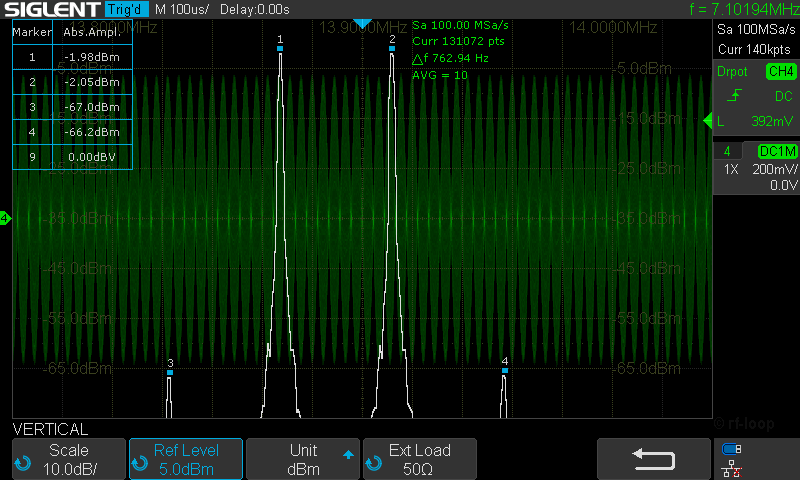Viewport: 800px width, 480px height.
Task: Click the 14.0000MHz frequency axis label
Action: 613,27
